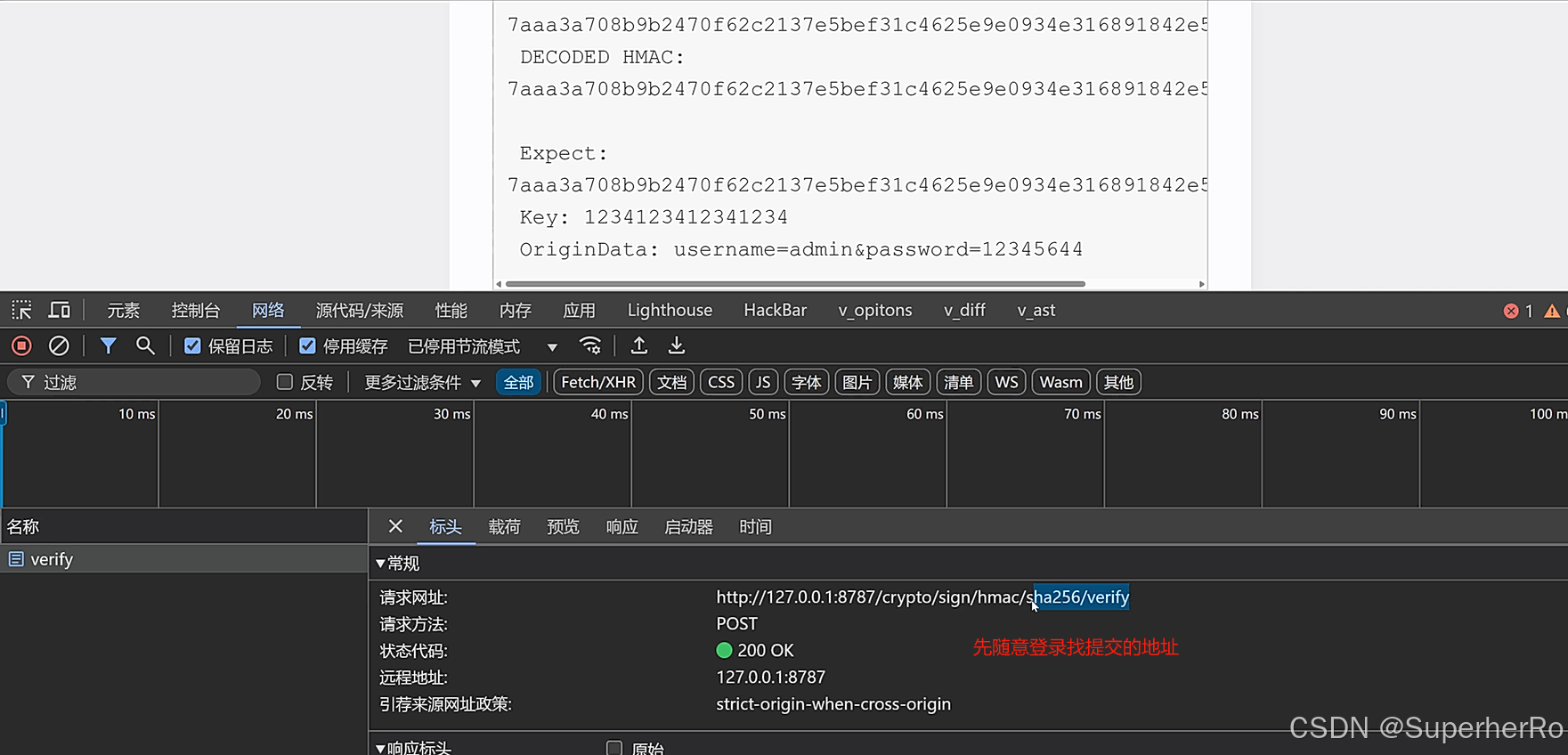Screen dimensions: 1568x755
Task: Toggle the network filter funnel icon
Action: point(108,345)
